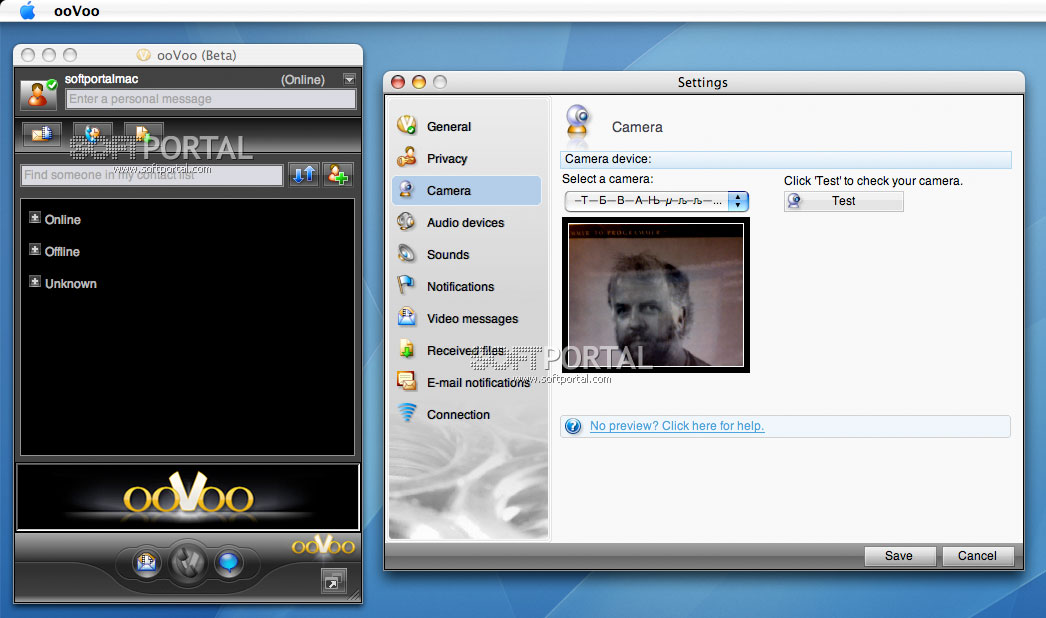The image size is (1046, 618).
Task: Click the Apple menu icon
Action: [27, 11]
